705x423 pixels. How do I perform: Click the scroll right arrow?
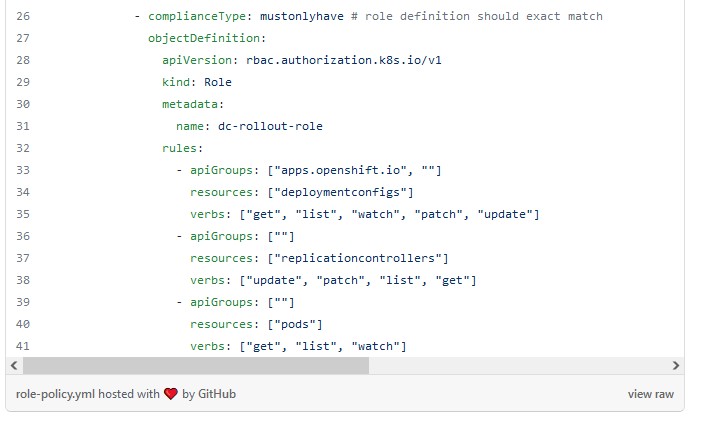(675, 365)
